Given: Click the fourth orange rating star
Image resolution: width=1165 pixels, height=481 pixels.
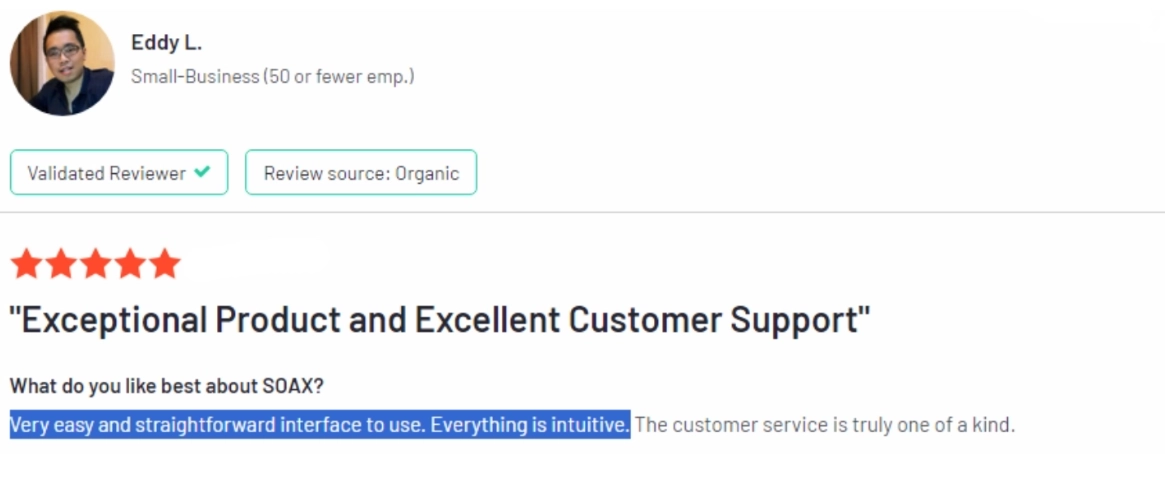Looking at the screenshot, I should coord(131,264).
